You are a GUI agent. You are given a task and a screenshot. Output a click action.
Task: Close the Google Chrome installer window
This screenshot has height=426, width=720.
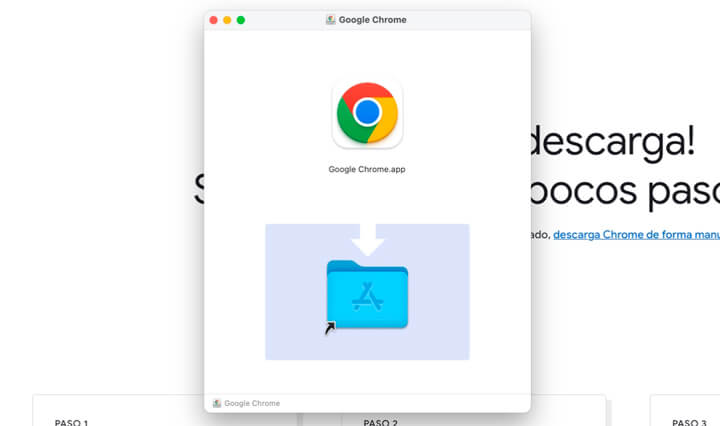coord(213,20)
